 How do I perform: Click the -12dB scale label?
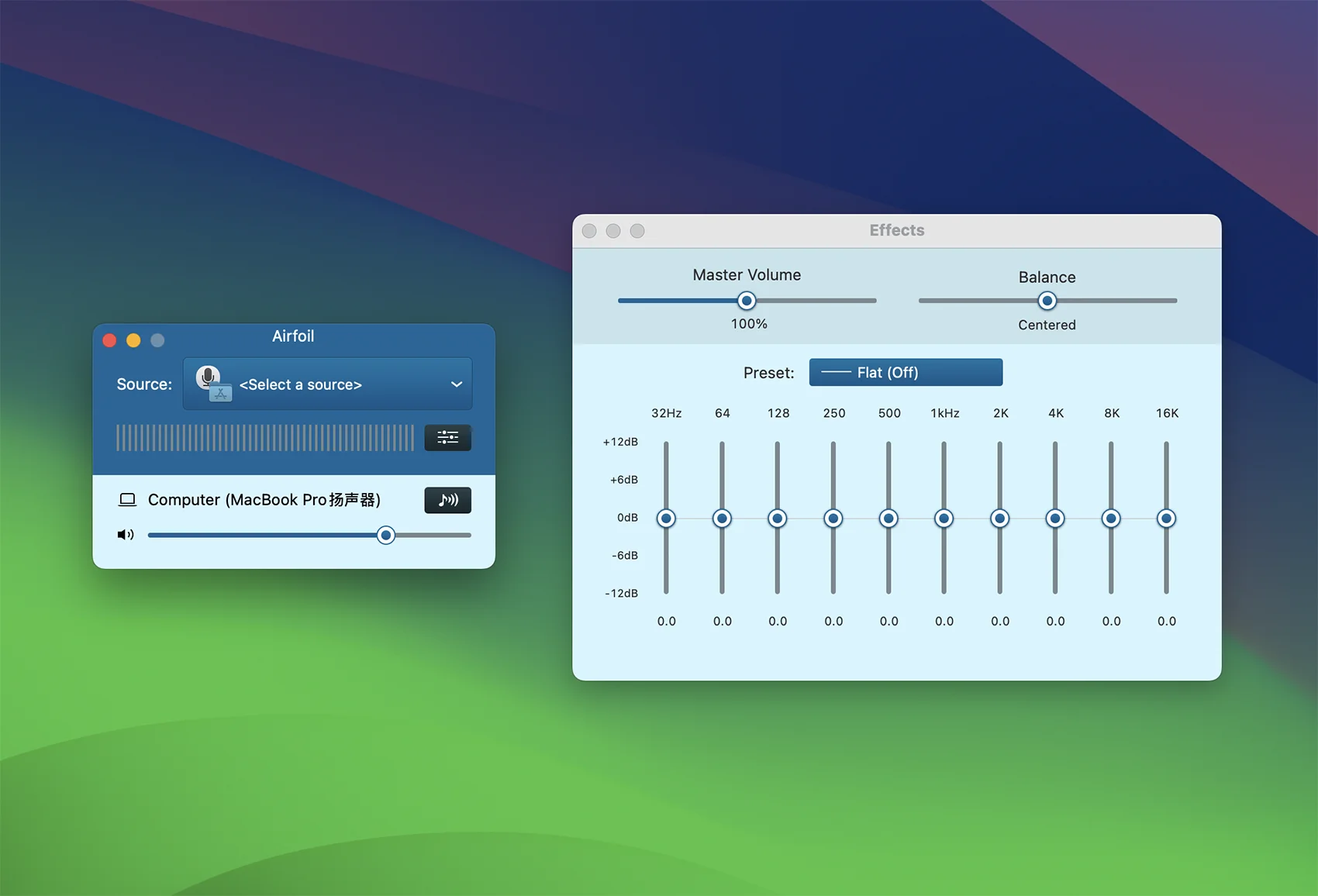[x=622, y=593]
